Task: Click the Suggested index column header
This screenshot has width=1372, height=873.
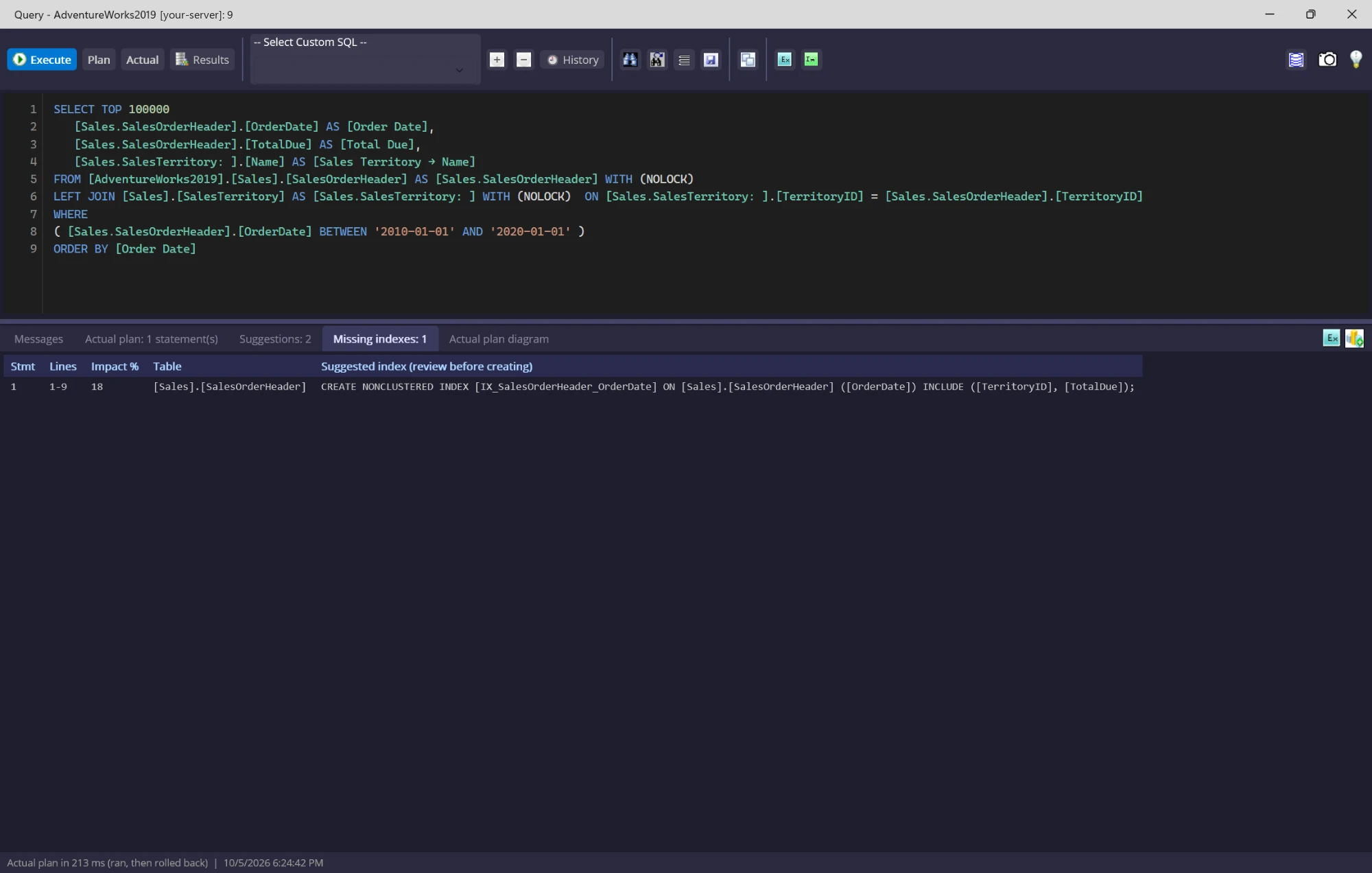Action: tap(426, 366)
